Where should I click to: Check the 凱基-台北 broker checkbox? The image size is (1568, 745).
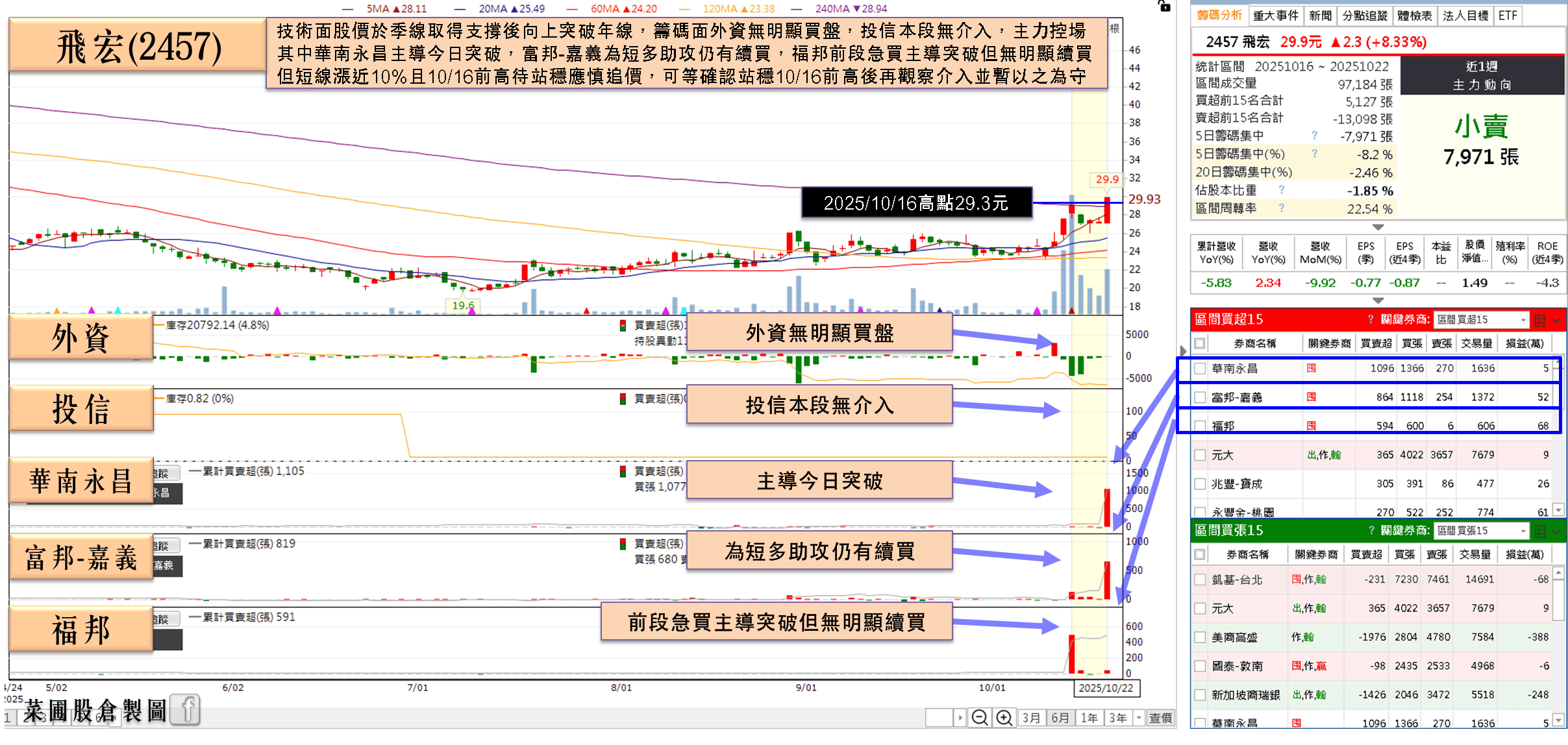(x=1200, y=580)
